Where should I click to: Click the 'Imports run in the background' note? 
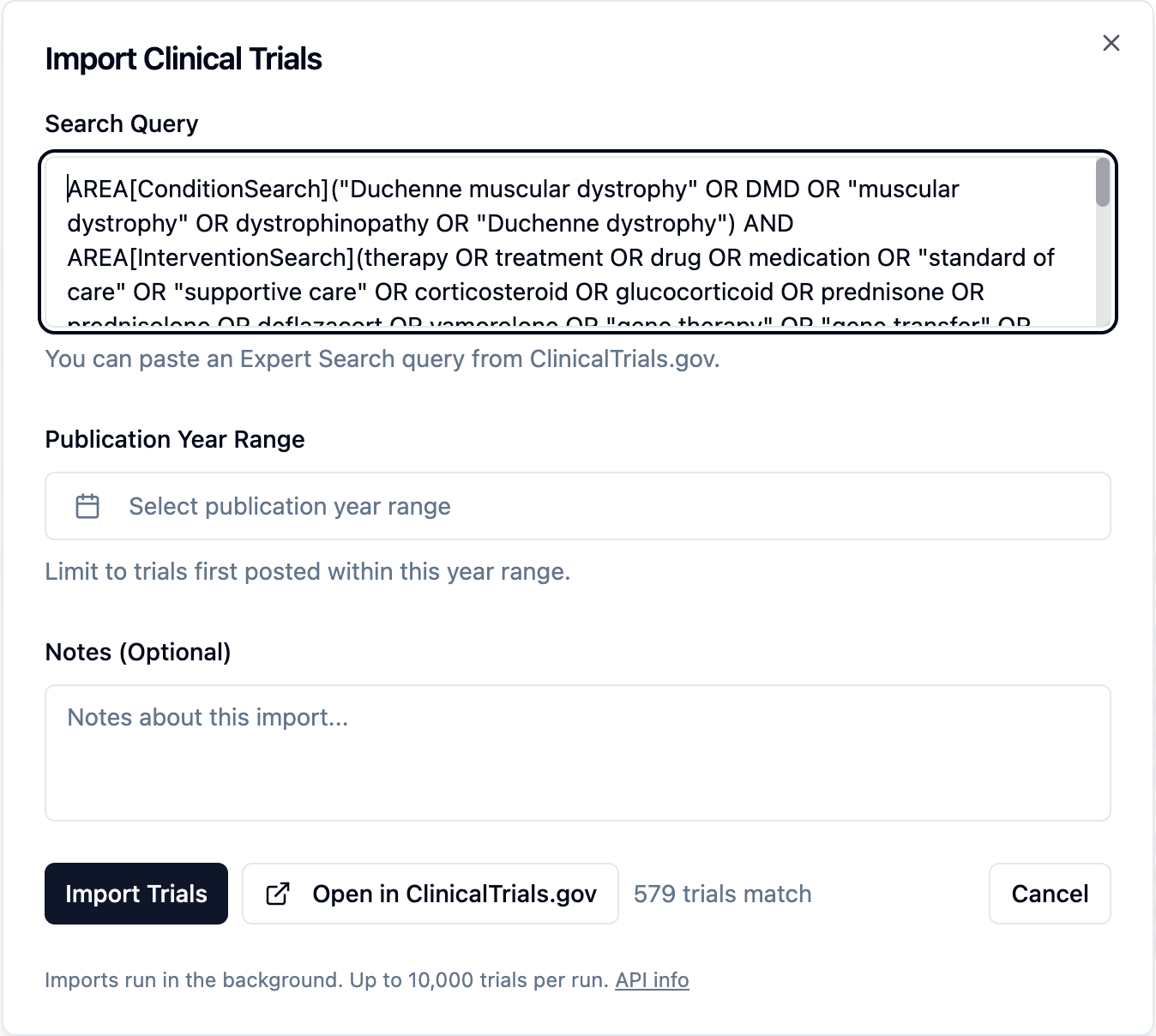[326, 979]
